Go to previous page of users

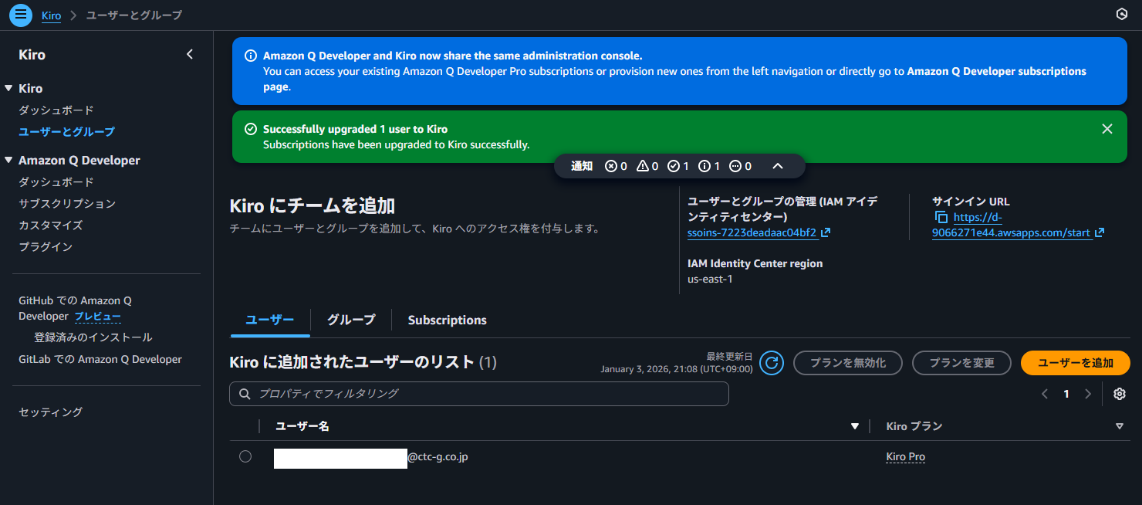pyautogui.click(x=1044, y=394)
